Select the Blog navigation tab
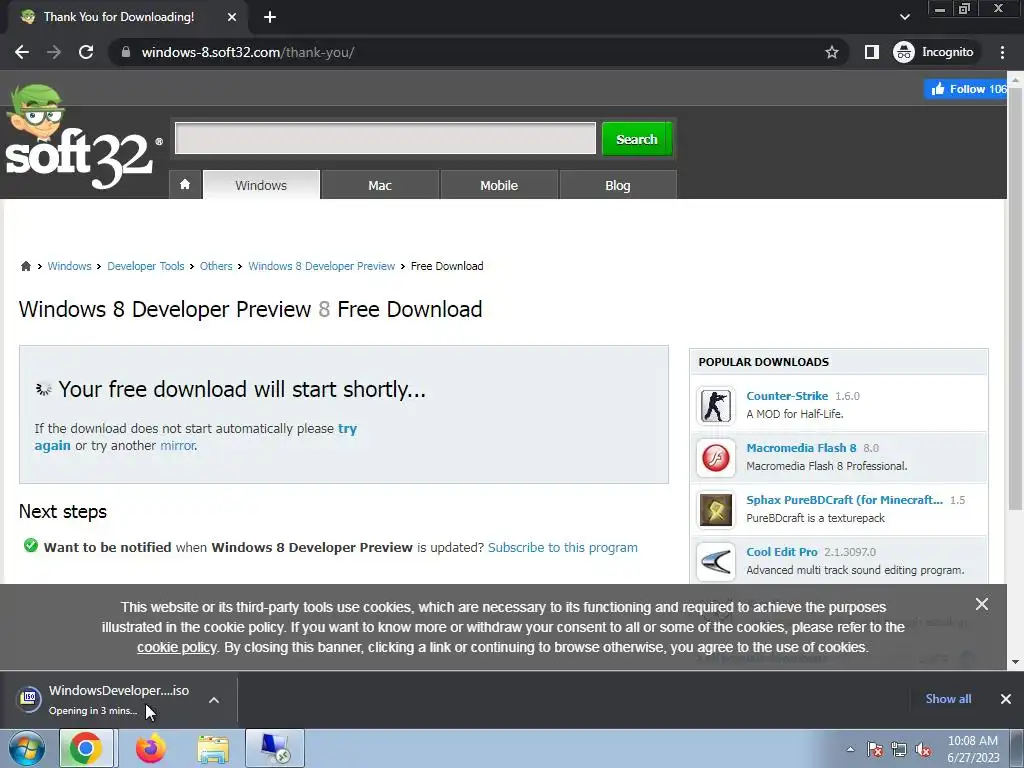 tap(618, 185)
